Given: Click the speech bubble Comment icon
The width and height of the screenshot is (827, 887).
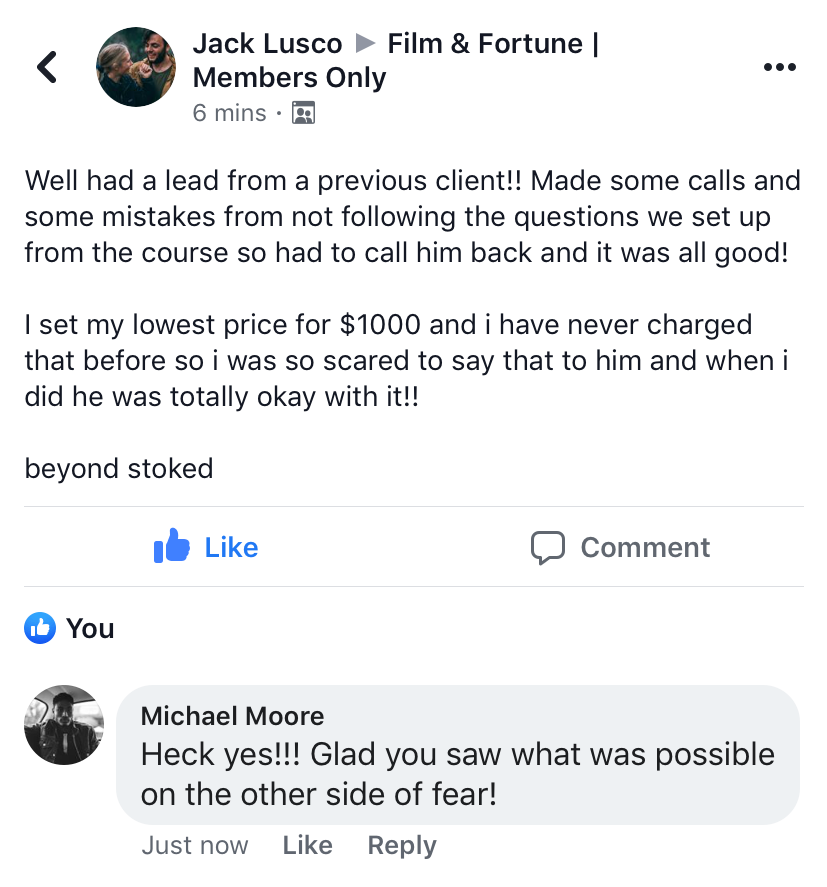Looking at the screenshot, I should [x=548, y=547].
